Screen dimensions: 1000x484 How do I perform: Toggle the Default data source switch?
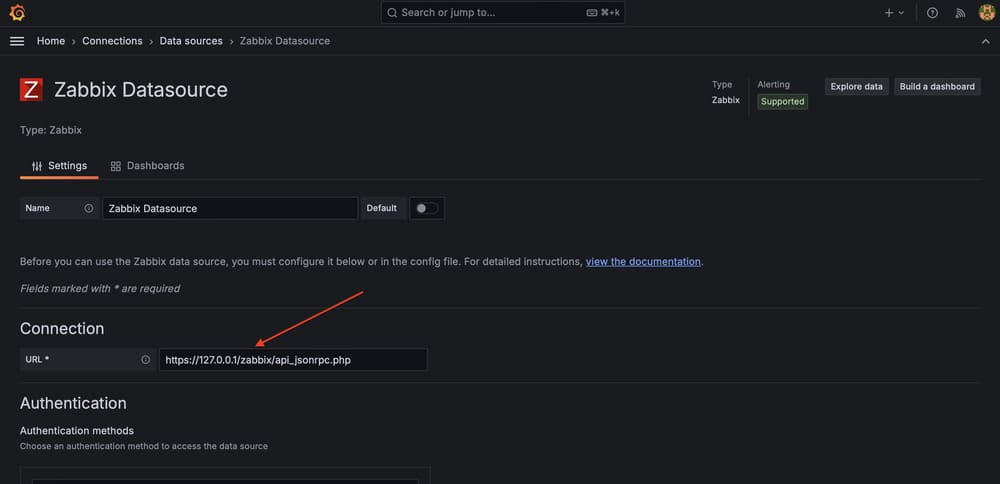[x=427, y=209]
